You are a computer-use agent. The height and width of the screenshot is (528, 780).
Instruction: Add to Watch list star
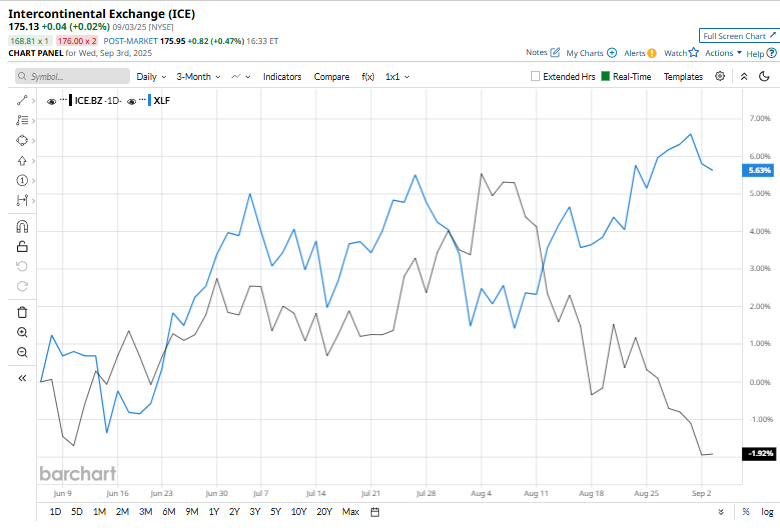694,52
